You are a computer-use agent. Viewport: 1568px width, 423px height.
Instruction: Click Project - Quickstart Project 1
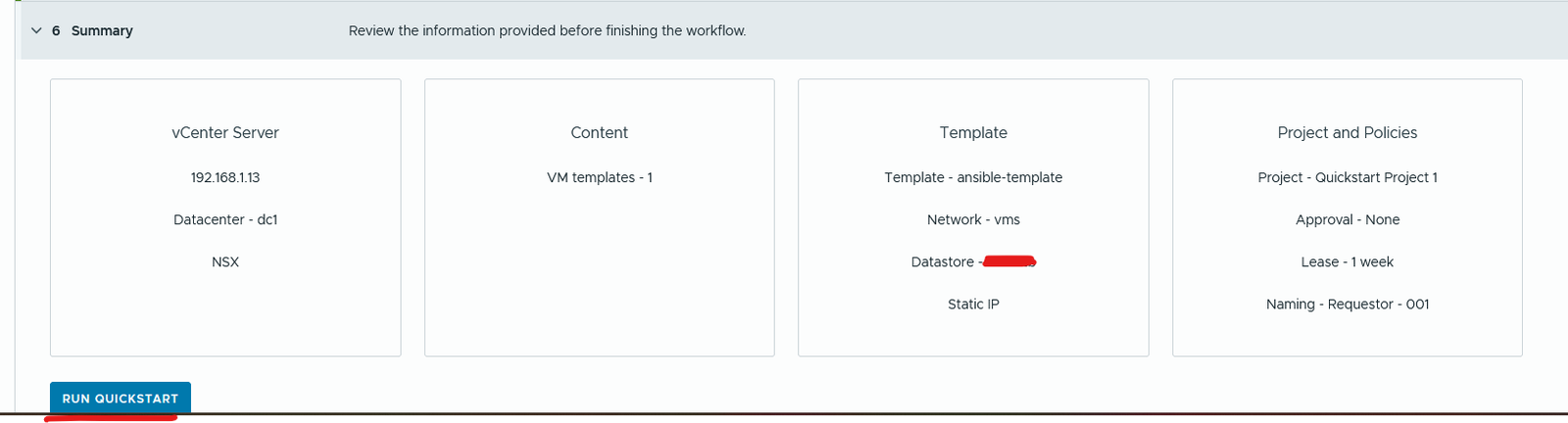click(x=1347, y=177)
